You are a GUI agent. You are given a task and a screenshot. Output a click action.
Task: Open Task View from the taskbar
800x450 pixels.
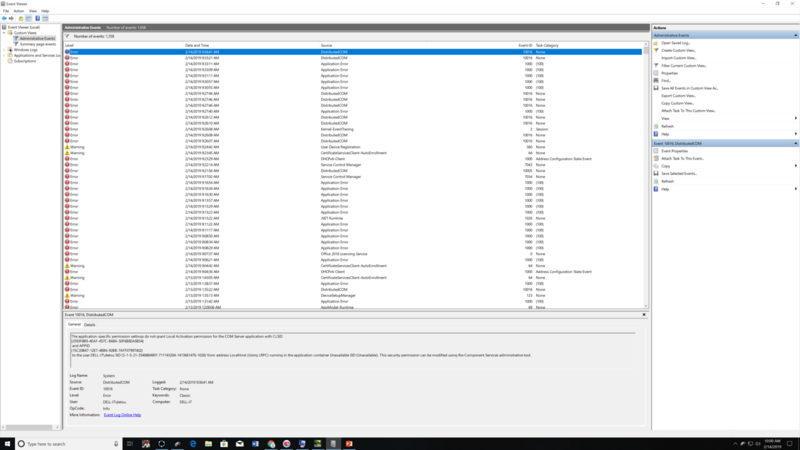coord(130,444)
